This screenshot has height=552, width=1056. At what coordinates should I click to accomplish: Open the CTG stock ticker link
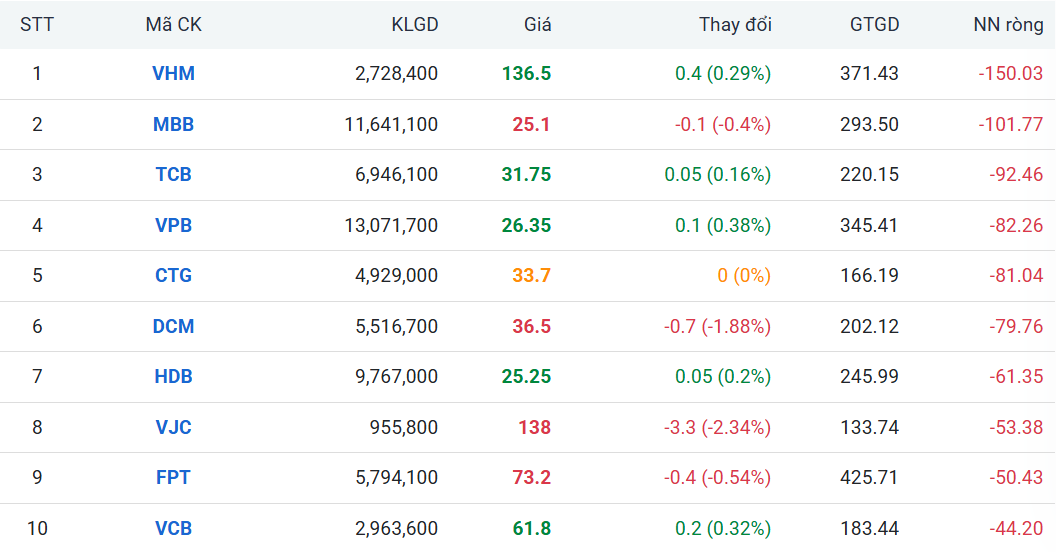pyautogui.click(x=173, y=275)
